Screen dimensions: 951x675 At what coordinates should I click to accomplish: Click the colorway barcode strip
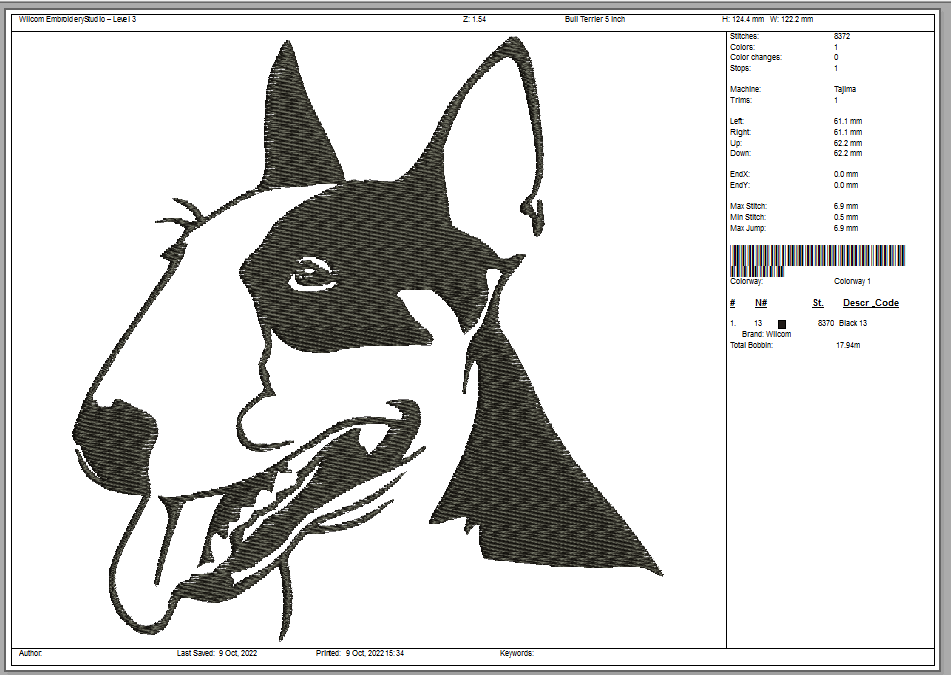tap(818, 260)
